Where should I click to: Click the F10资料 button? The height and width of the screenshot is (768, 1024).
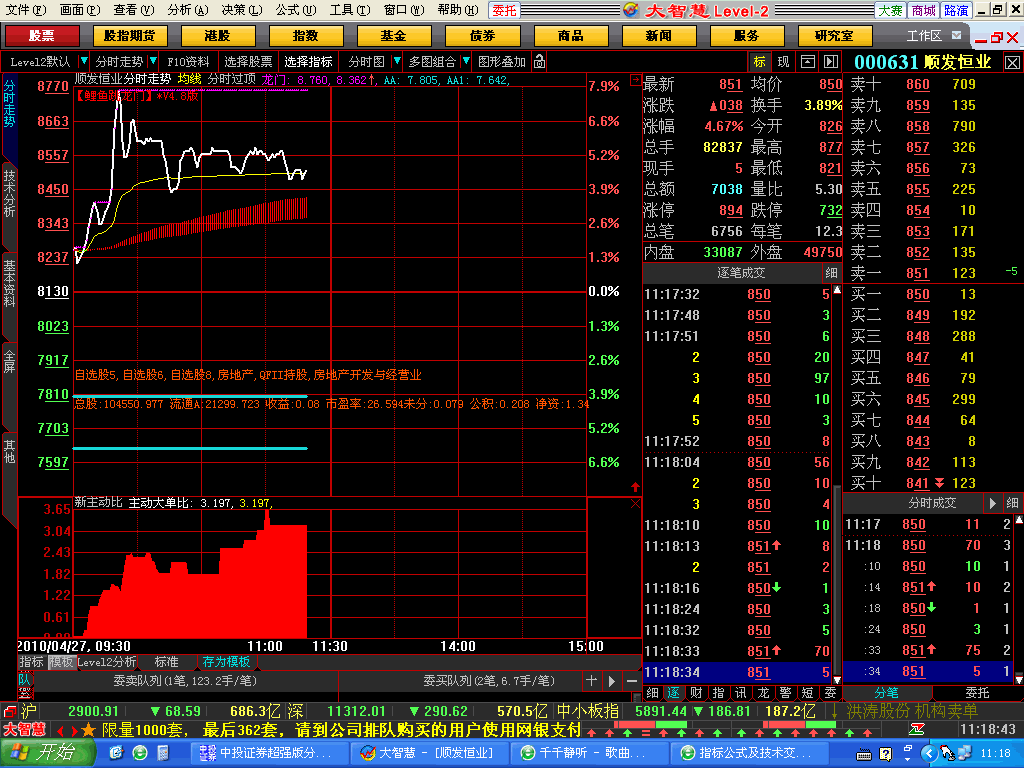coord(188,62)
